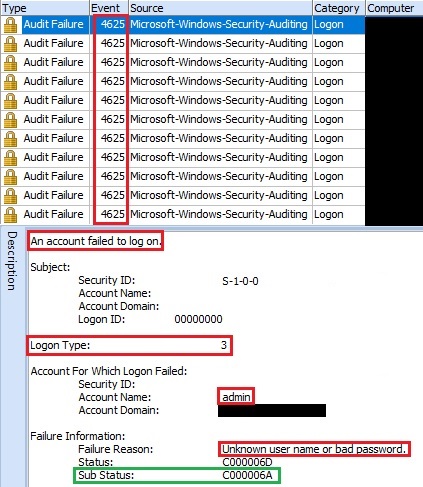This screenshot has width=423, height=487.
Task: Click the S-1-0-0 security ID value
Action: click(x=240, y=281)
